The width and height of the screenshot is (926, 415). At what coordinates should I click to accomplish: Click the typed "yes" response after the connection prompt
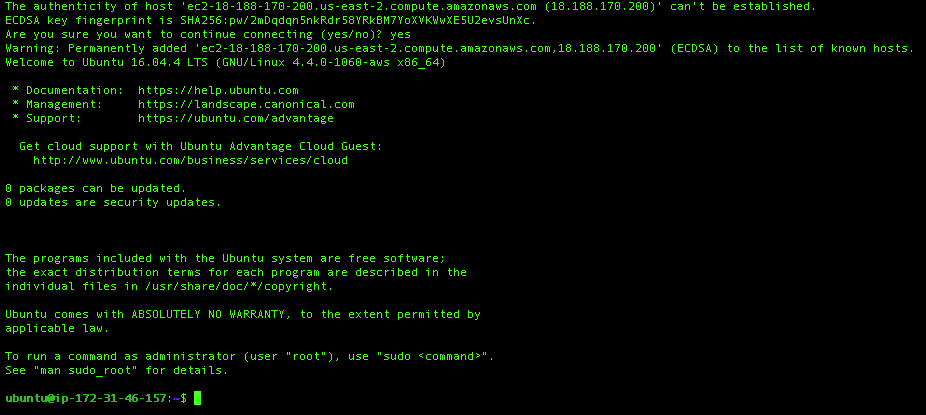(400, 34)
